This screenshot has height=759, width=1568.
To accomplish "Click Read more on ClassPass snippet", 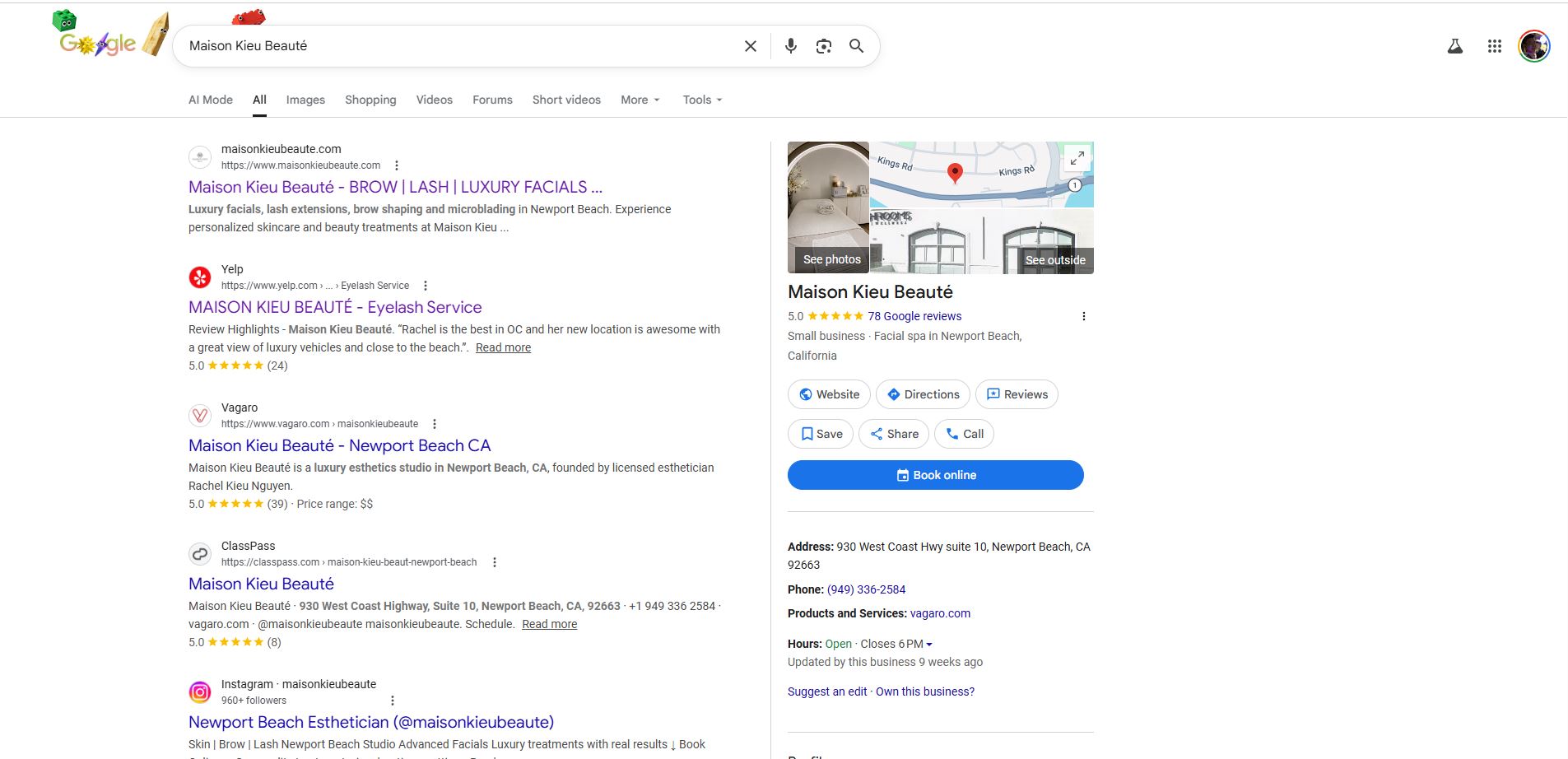I will (x=549, y=624).
